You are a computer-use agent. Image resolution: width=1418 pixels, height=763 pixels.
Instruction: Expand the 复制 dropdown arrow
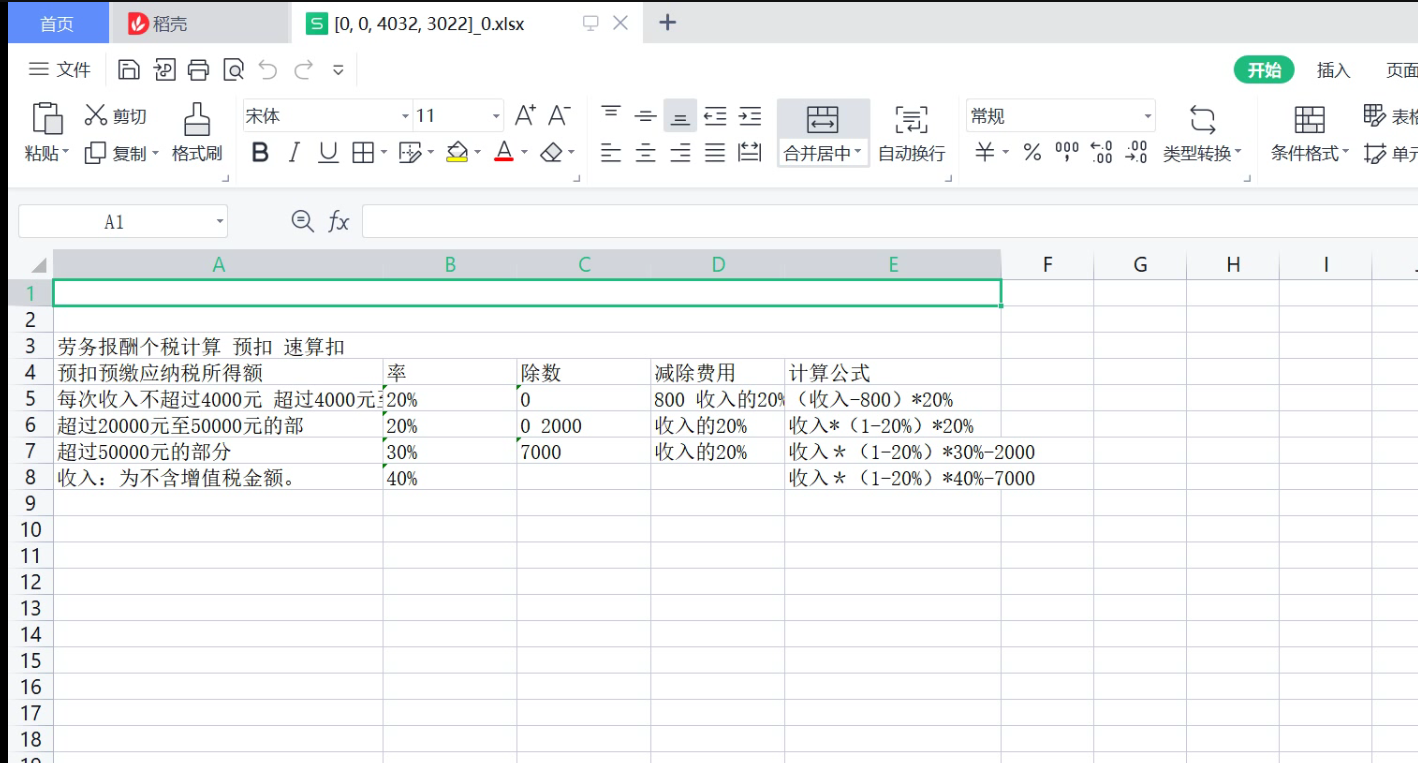tap(155, 153)
